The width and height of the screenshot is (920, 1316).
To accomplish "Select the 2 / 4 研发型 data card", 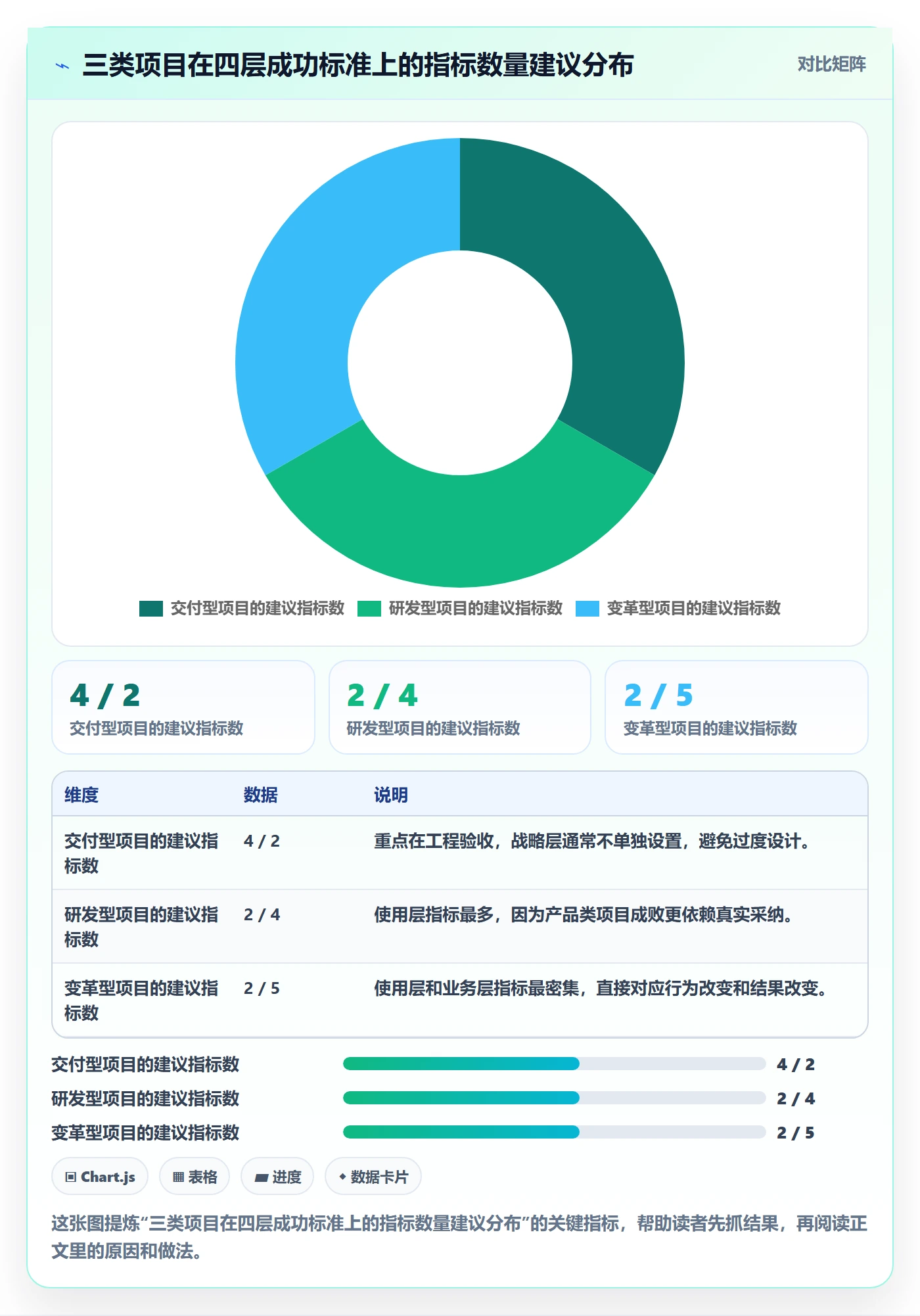I will coord(460,707).
